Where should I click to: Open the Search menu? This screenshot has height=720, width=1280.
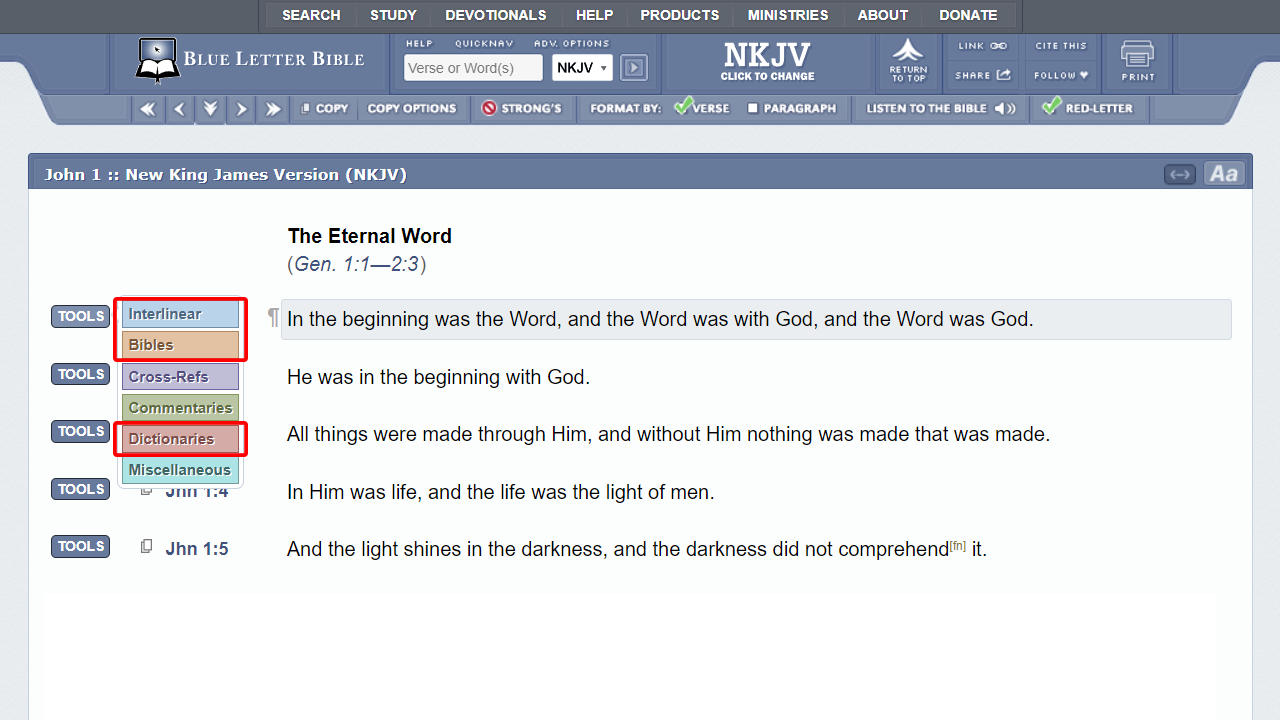[x=311, y=15]
